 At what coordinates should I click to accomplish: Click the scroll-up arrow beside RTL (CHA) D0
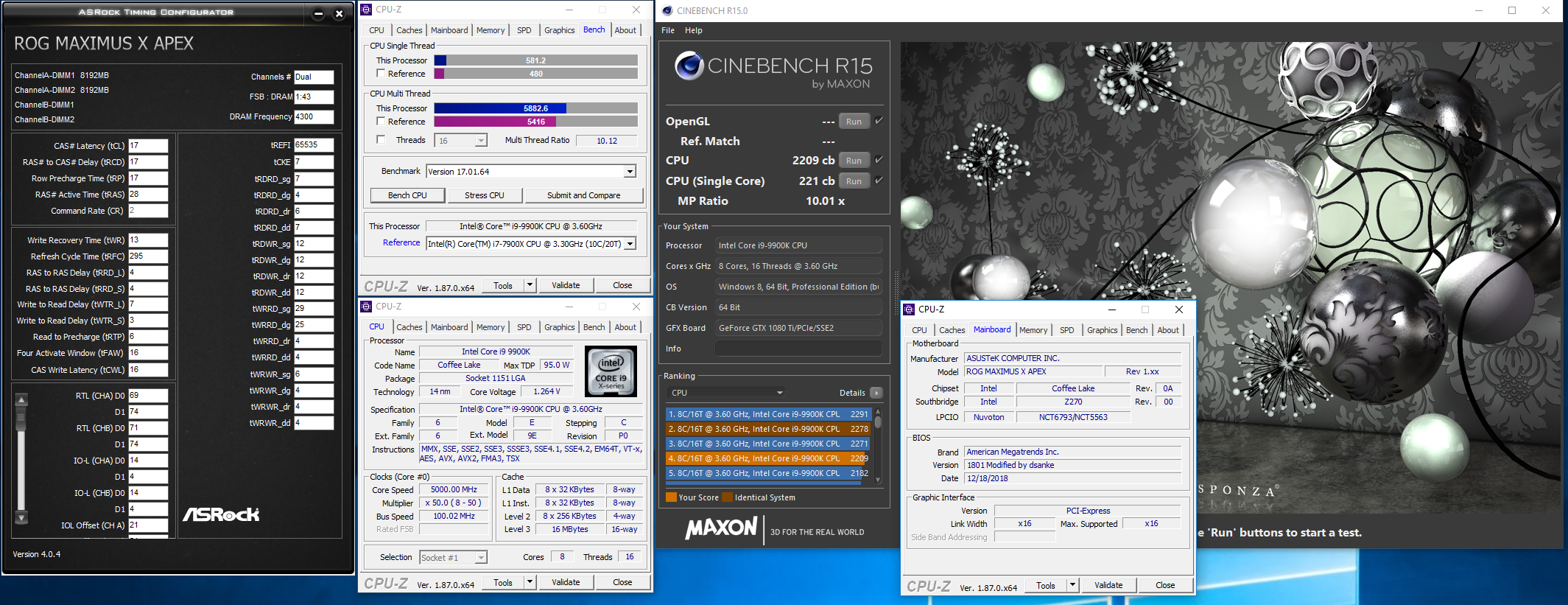(x=21, y=399)
